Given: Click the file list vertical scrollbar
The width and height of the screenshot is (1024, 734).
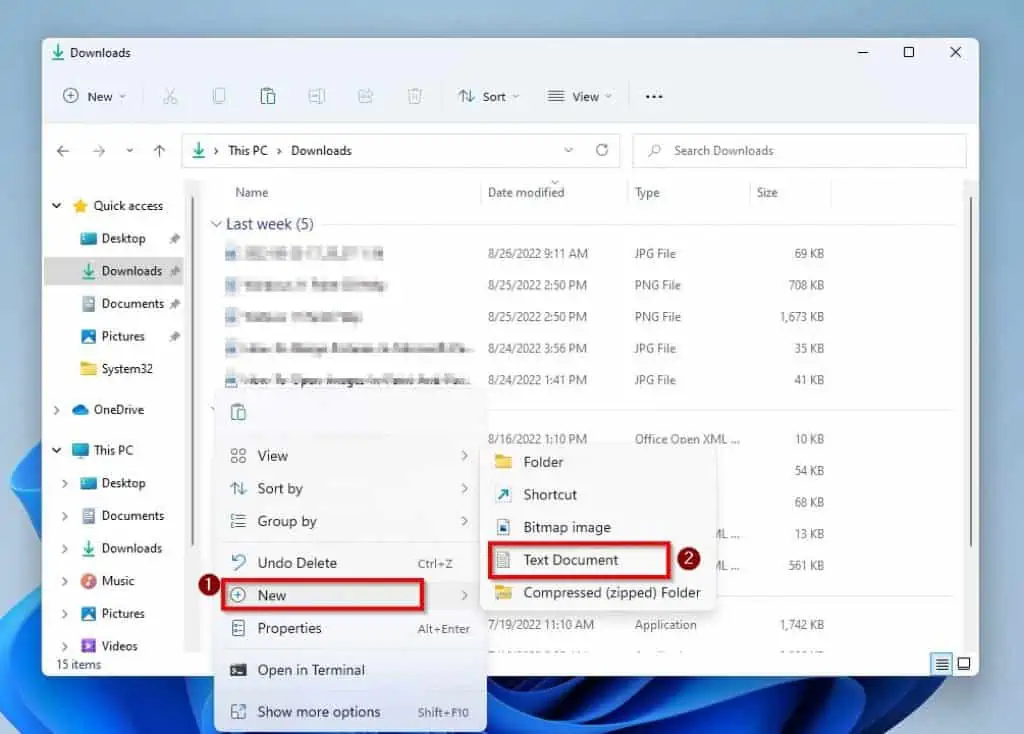Looking at the screenshot, I should pyautogui.click(x=970, y=371).
